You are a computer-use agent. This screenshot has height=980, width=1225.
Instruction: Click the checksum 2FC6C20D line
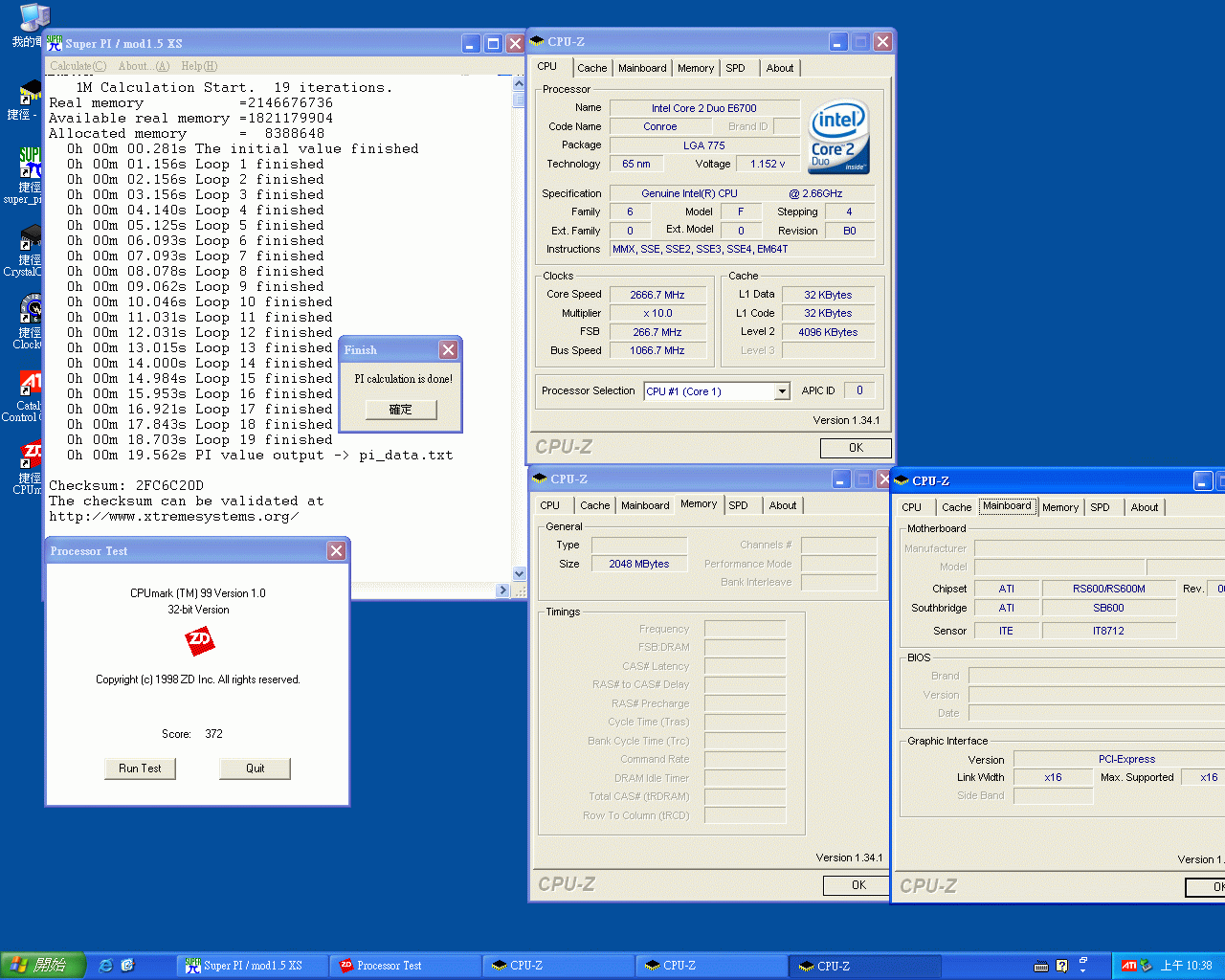(126, 485)
